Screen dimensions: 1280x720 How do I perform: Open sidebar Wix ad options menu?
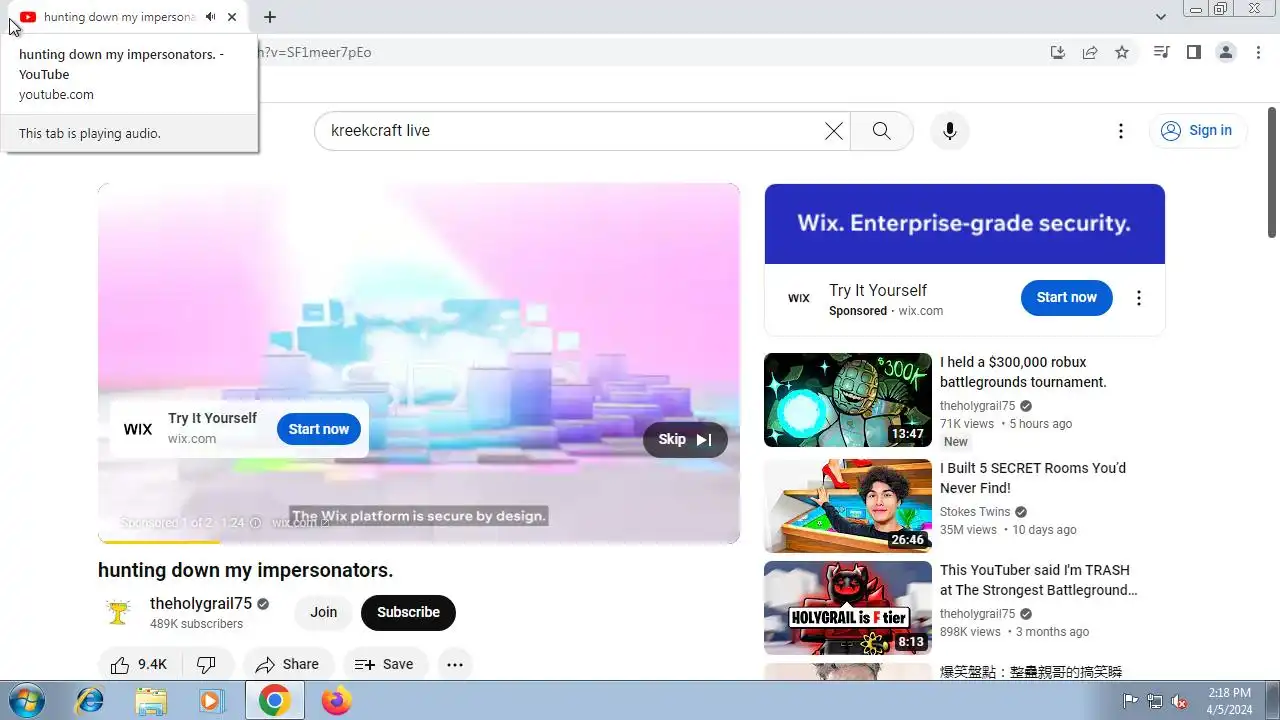tap(1138, 298)
